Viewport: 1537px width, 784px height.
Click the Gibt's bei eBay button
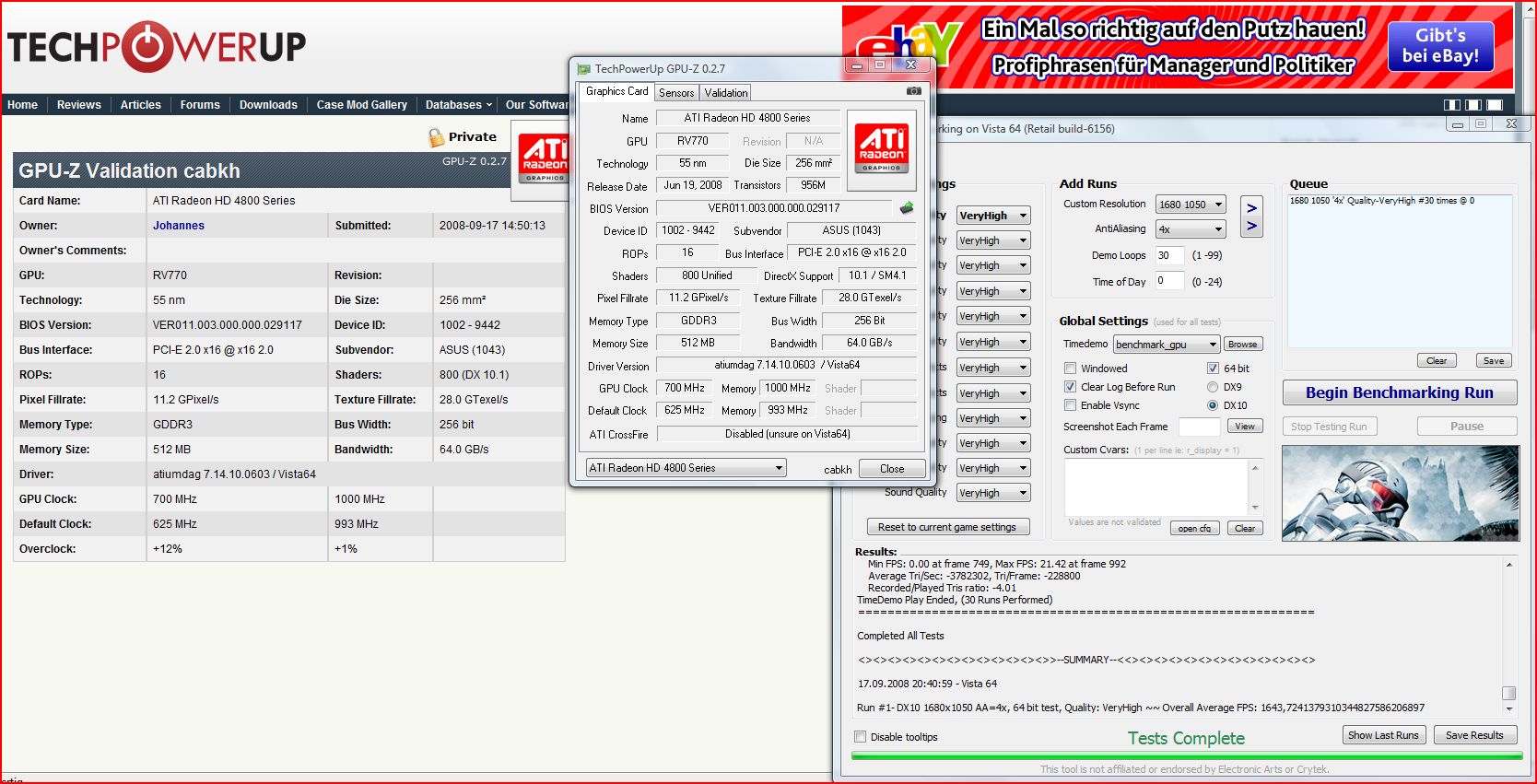click(x=1440, y=46)
